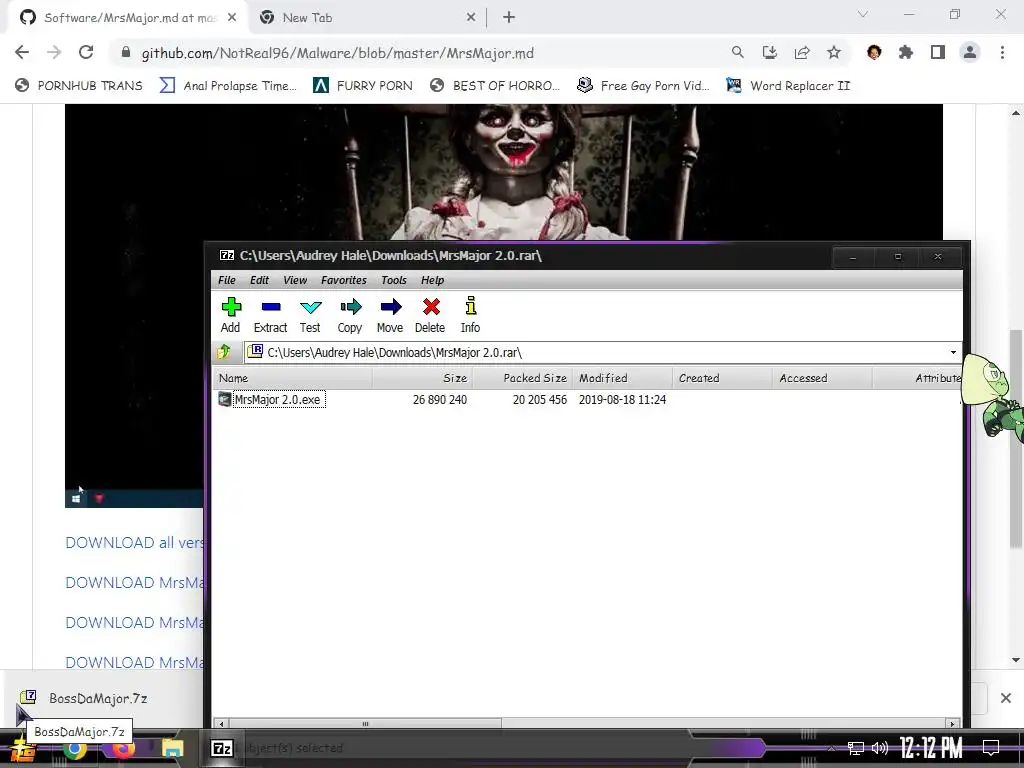Viewport: 1024px width, 768px height.
Task: Open a new Chrome tab with plus
Action: pos(509,18)
